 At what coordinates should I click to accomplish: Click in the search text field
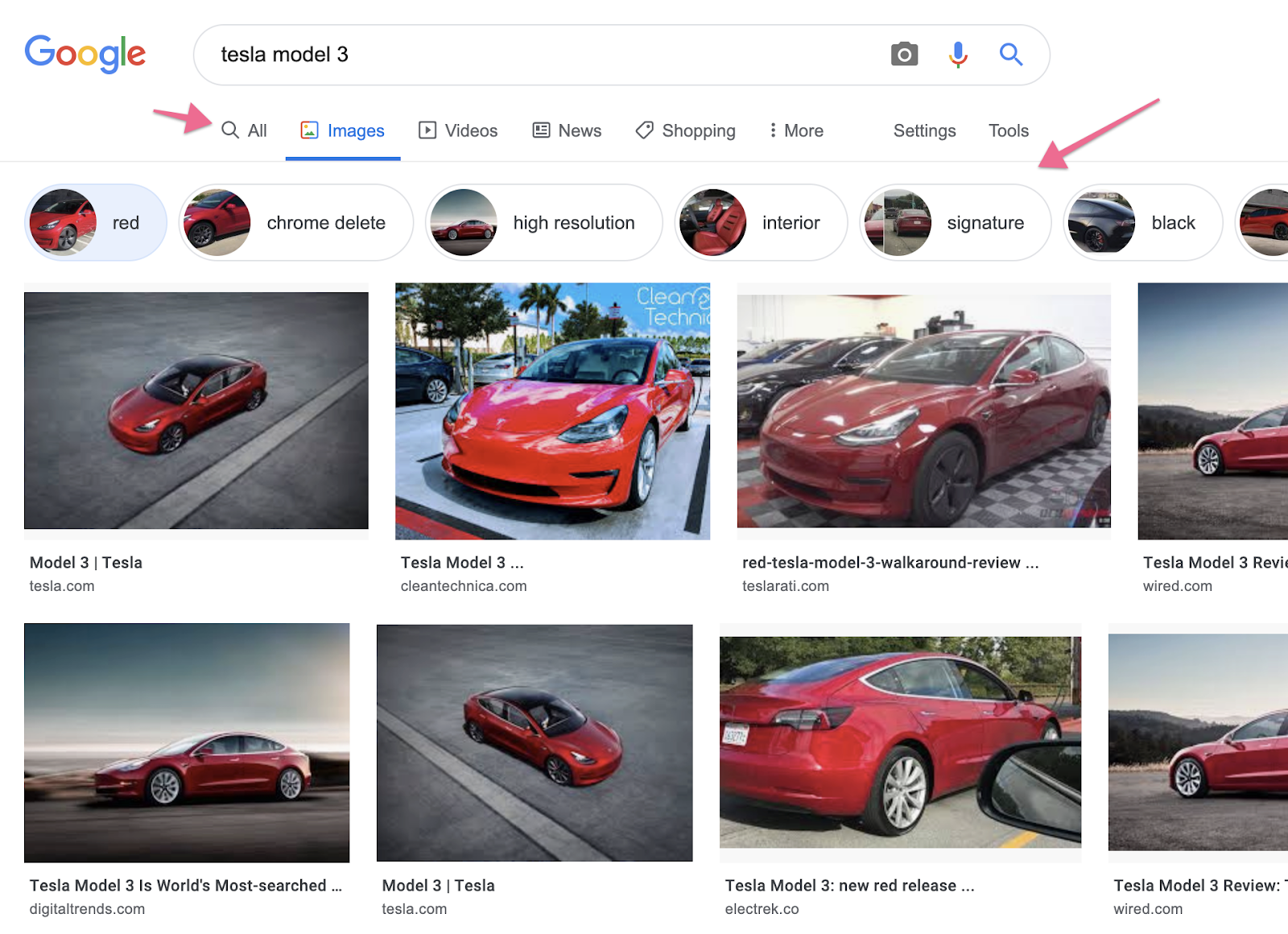tap(531, 55)
